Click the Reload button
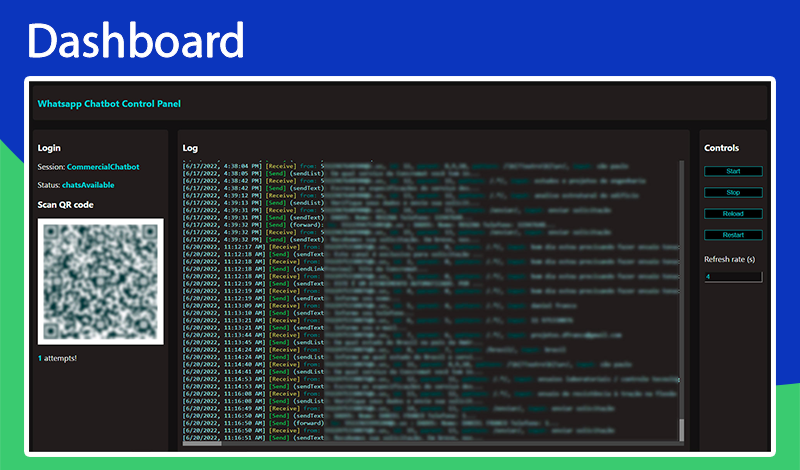 coord(733,214)
